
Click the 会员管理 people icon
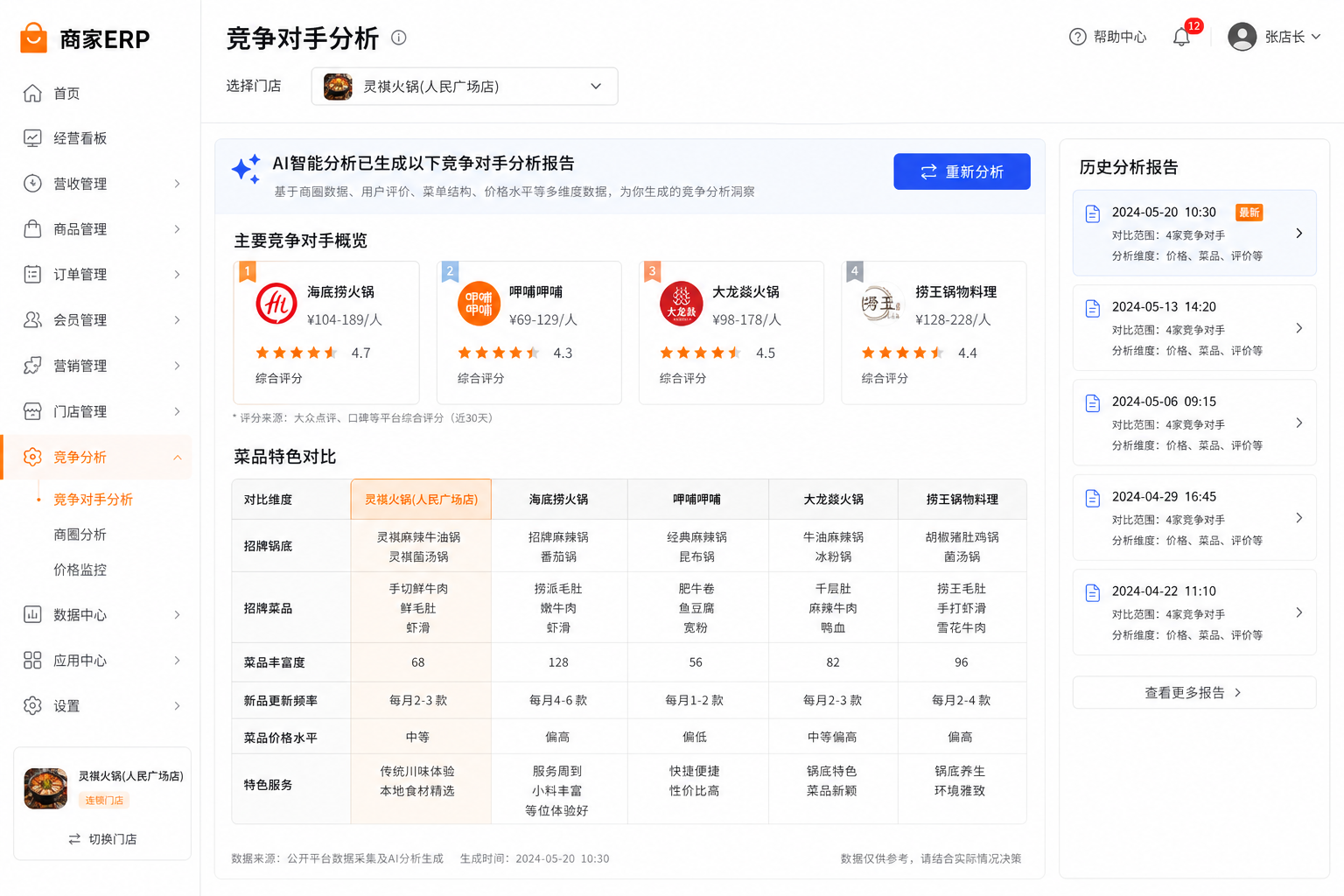coord(32,319)
